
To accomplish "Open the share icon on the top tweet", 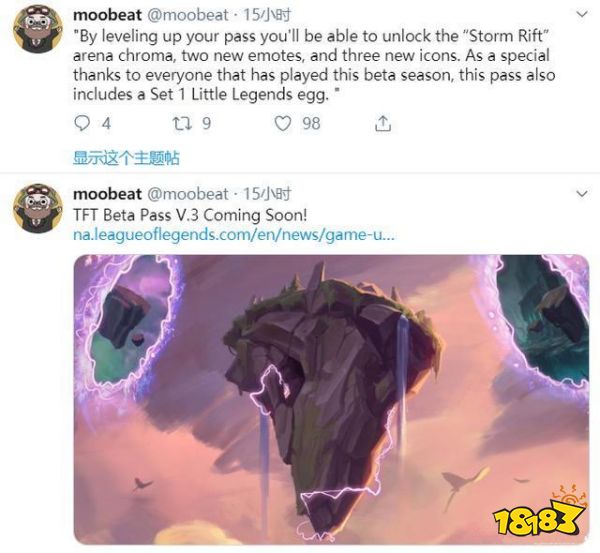I will pyautogui.click(x=383, y=123).
